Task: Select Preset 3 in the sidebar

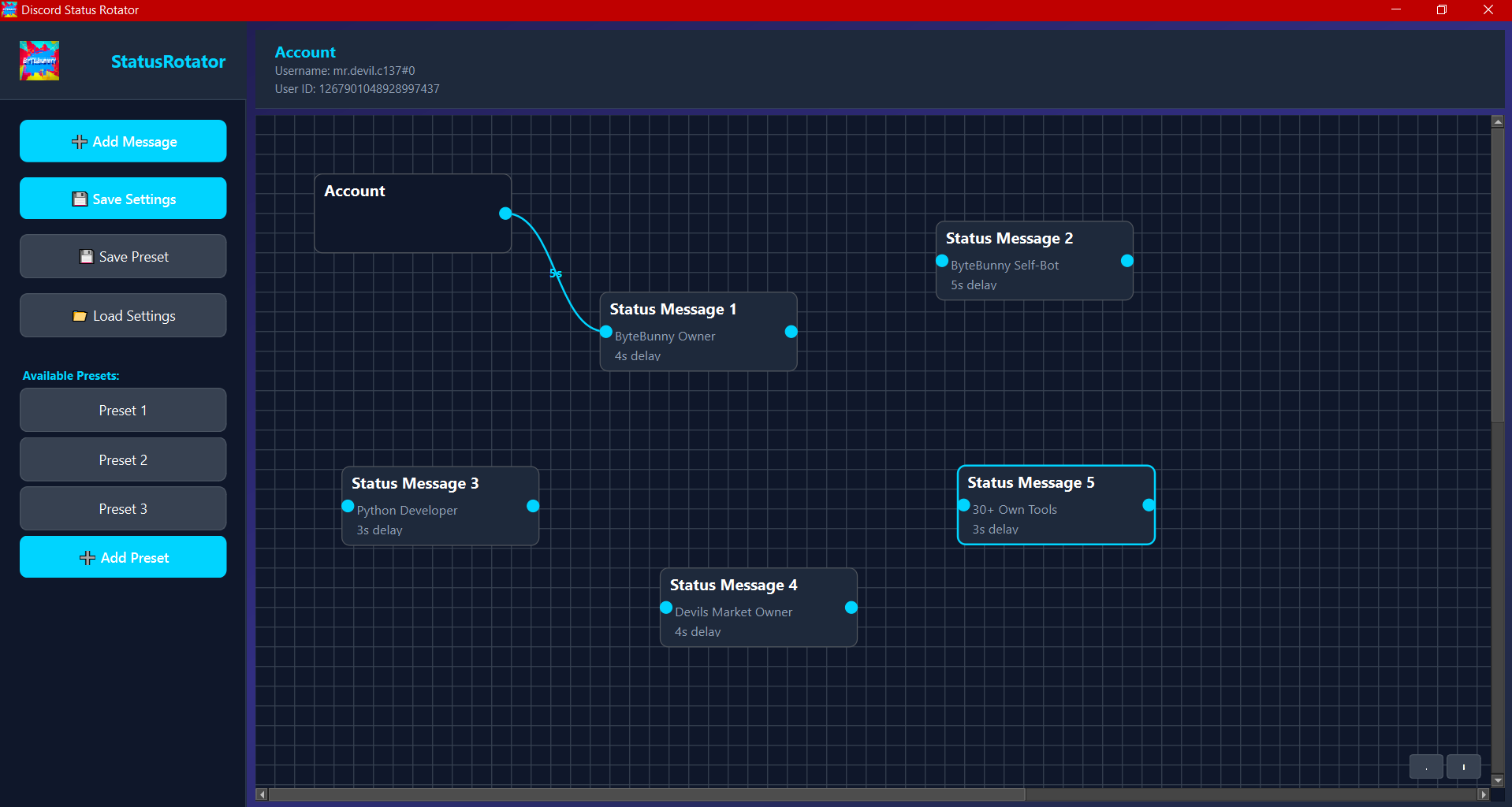Action: (122, 508)
